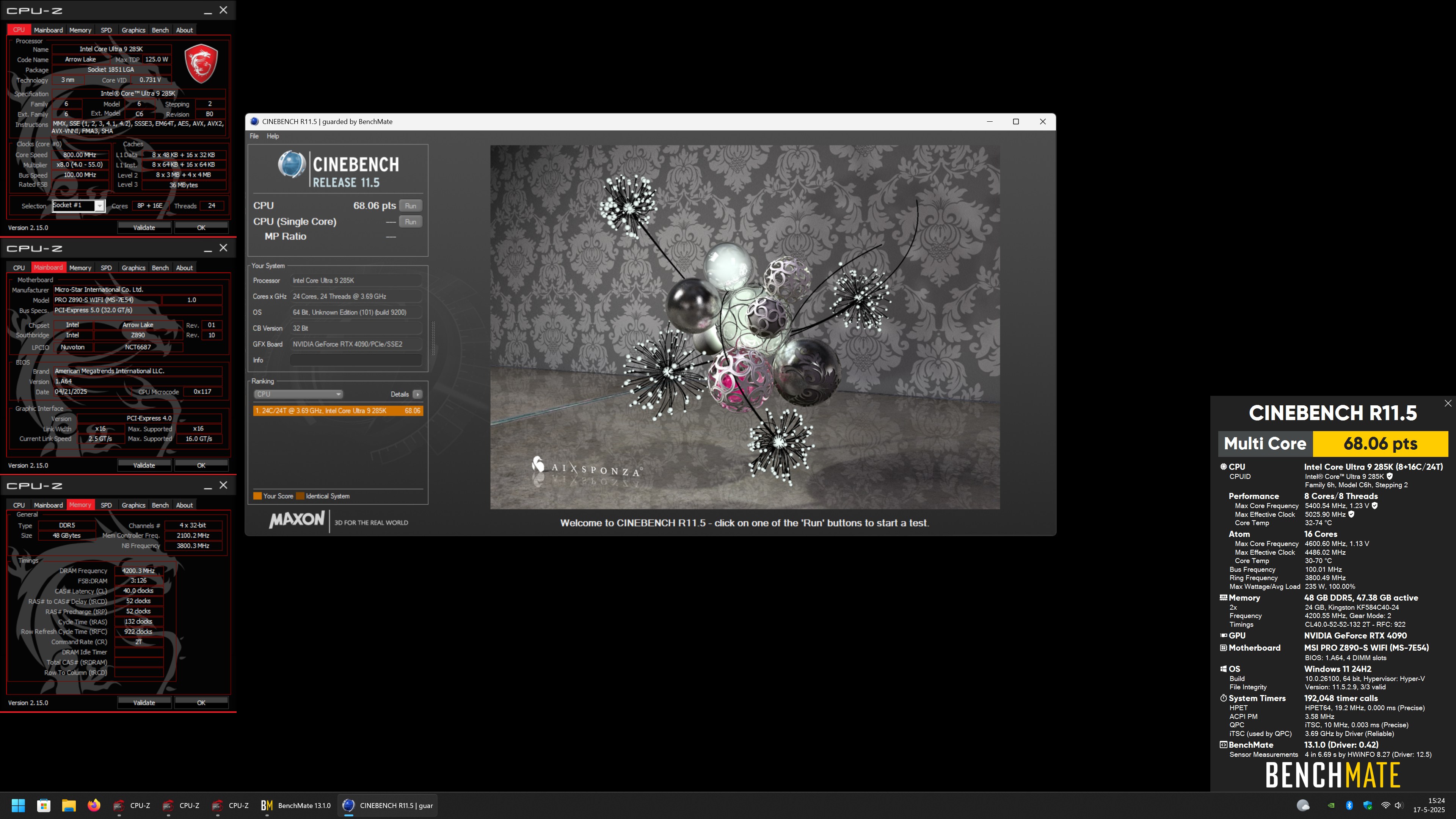Switch to Bench tab in top CPU-Z window
1456x819 pixels.
(x=160, y=30)
